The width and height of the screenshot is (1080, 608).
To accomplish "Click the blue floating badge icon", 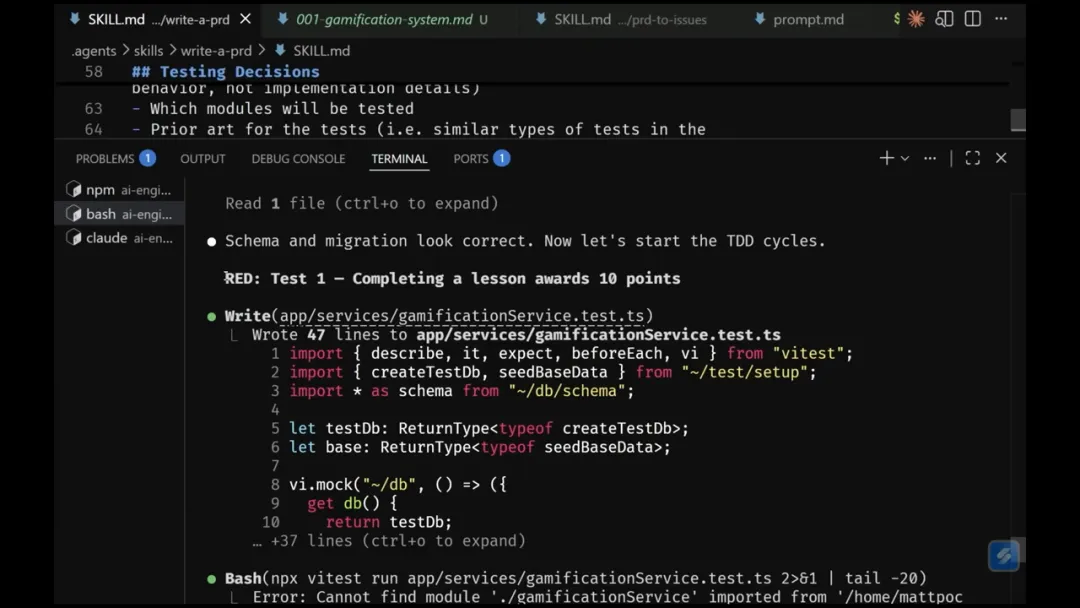I will click(x=1004, y=556).
